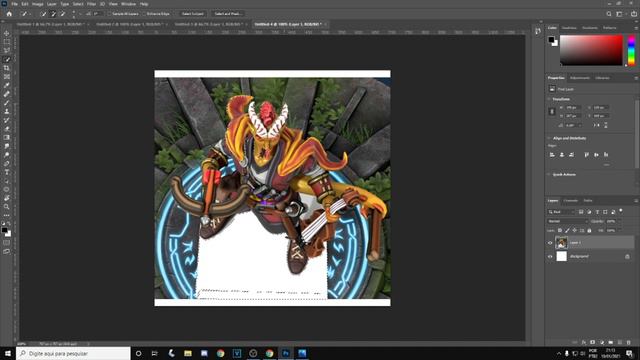Select the Dodge tool
Screen dimensions: 640x360
coord(7,155)
